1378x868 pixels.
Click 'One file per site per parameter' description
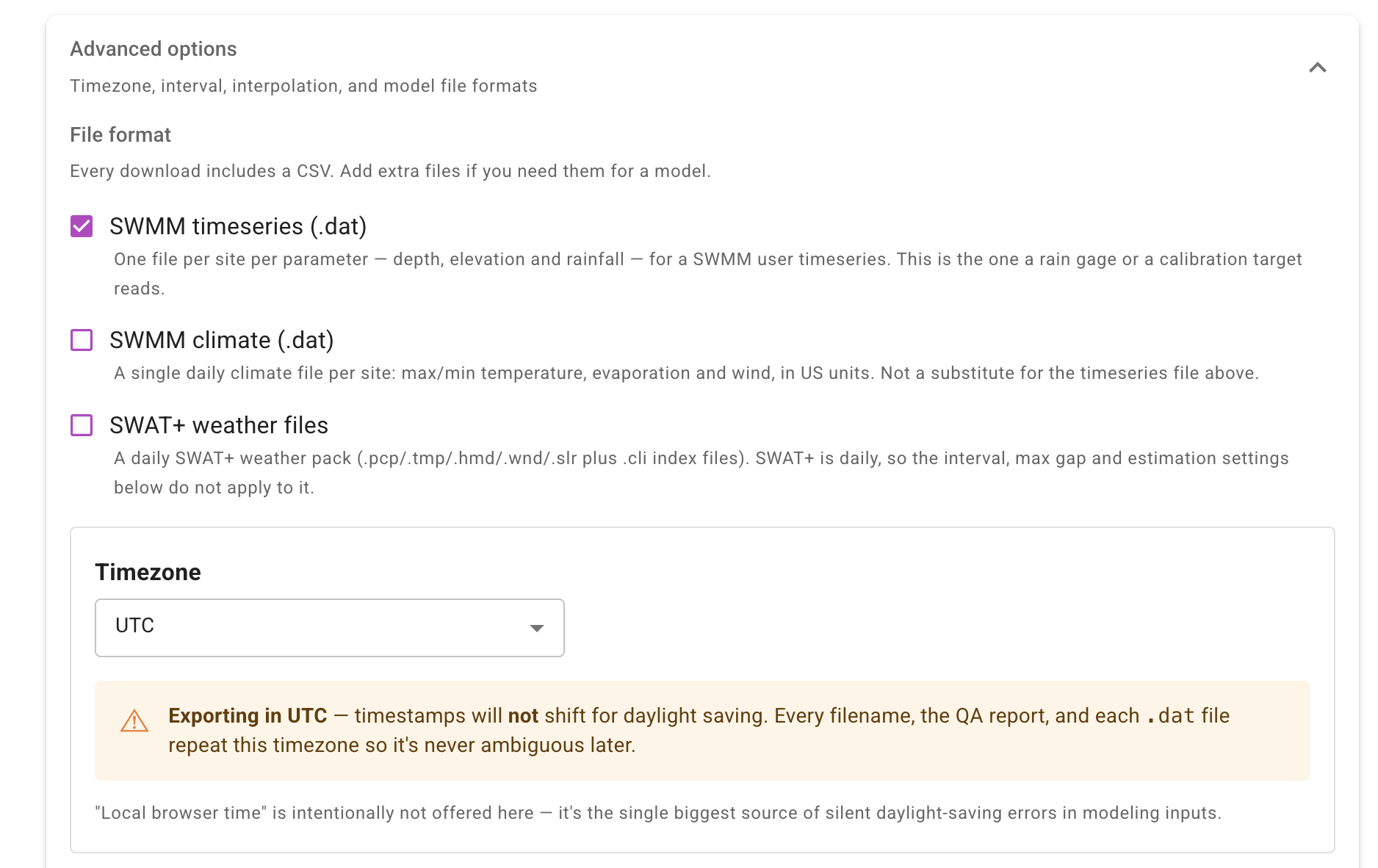pos(708,274)
